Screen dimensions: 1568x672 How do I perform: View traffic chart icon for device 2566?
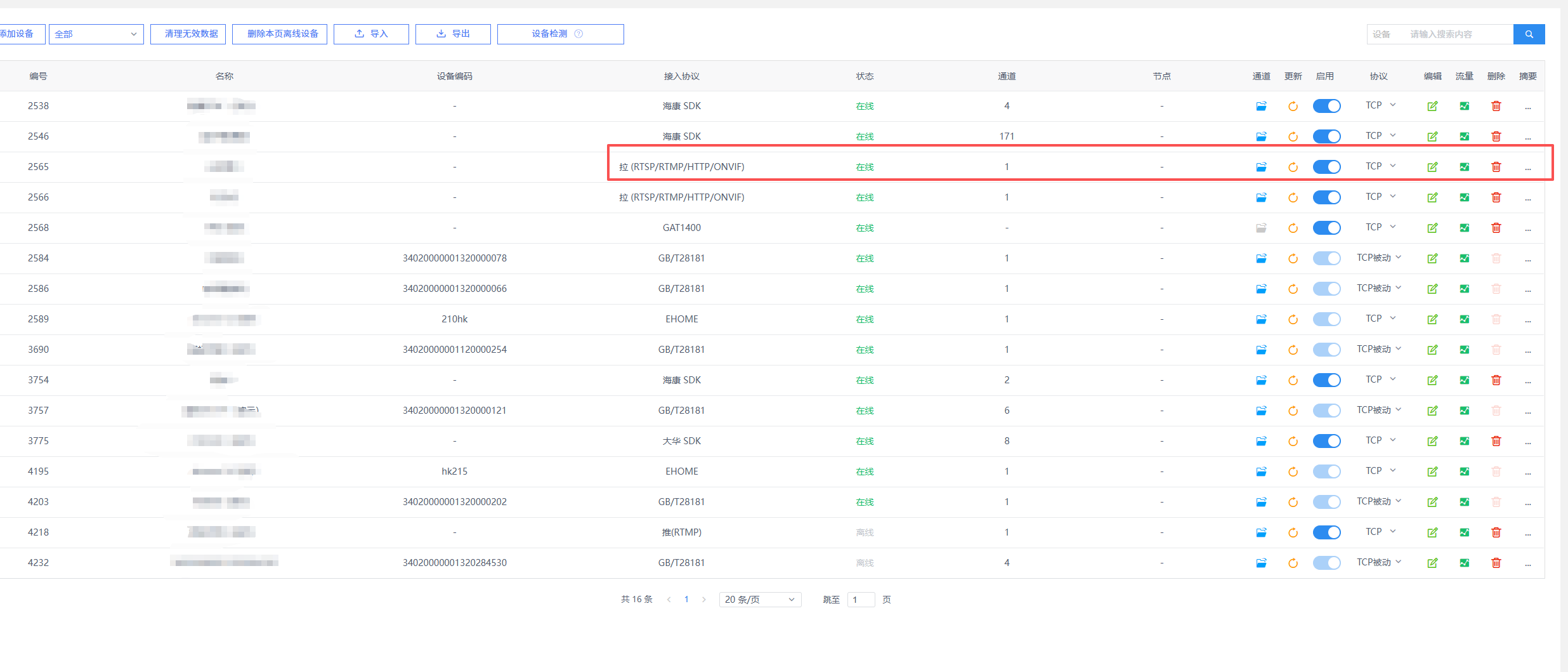tap(1464, 197)
